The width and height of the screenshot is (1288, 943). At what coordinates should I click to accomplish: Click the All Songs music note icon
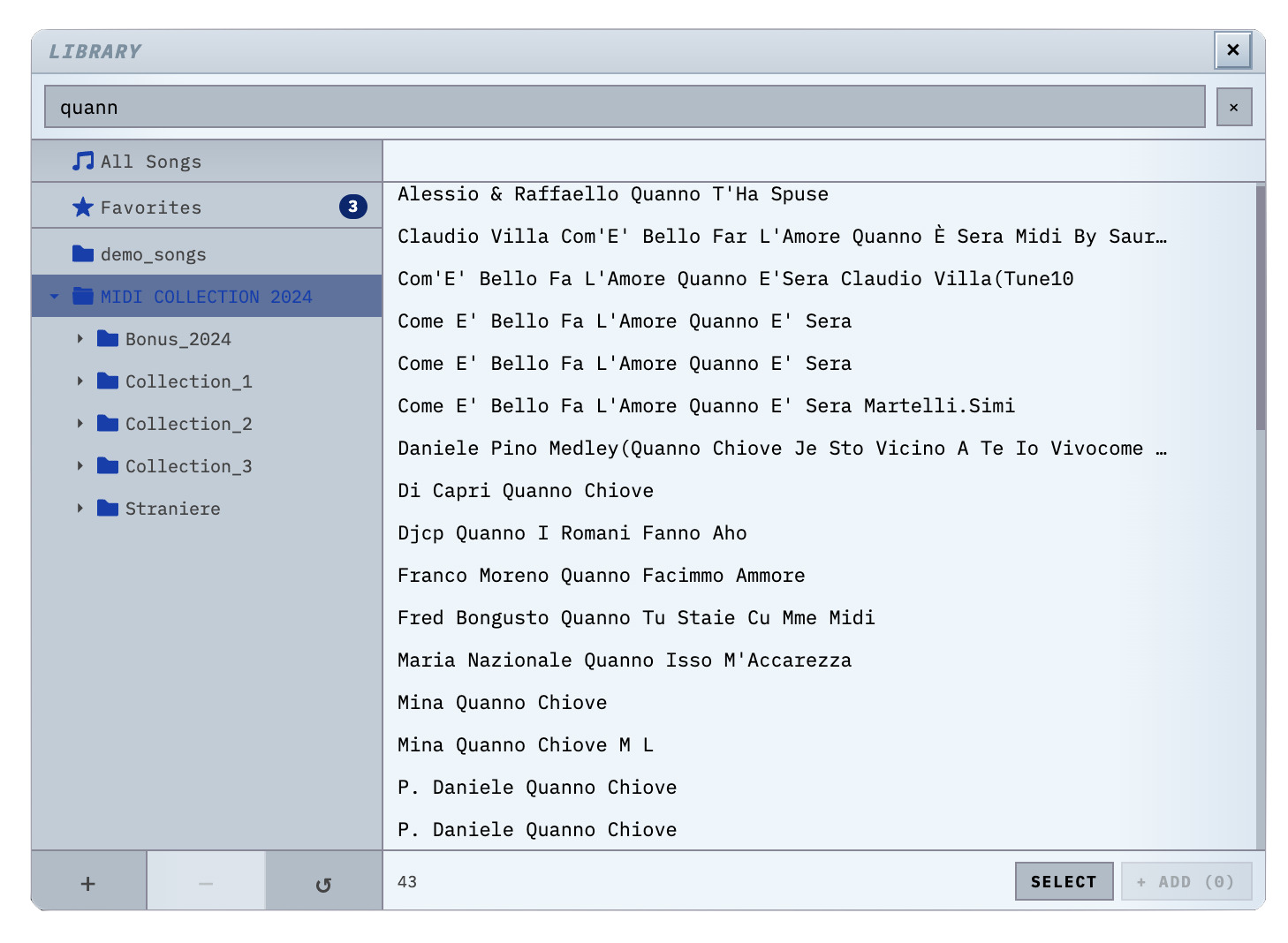pos(83,161)
